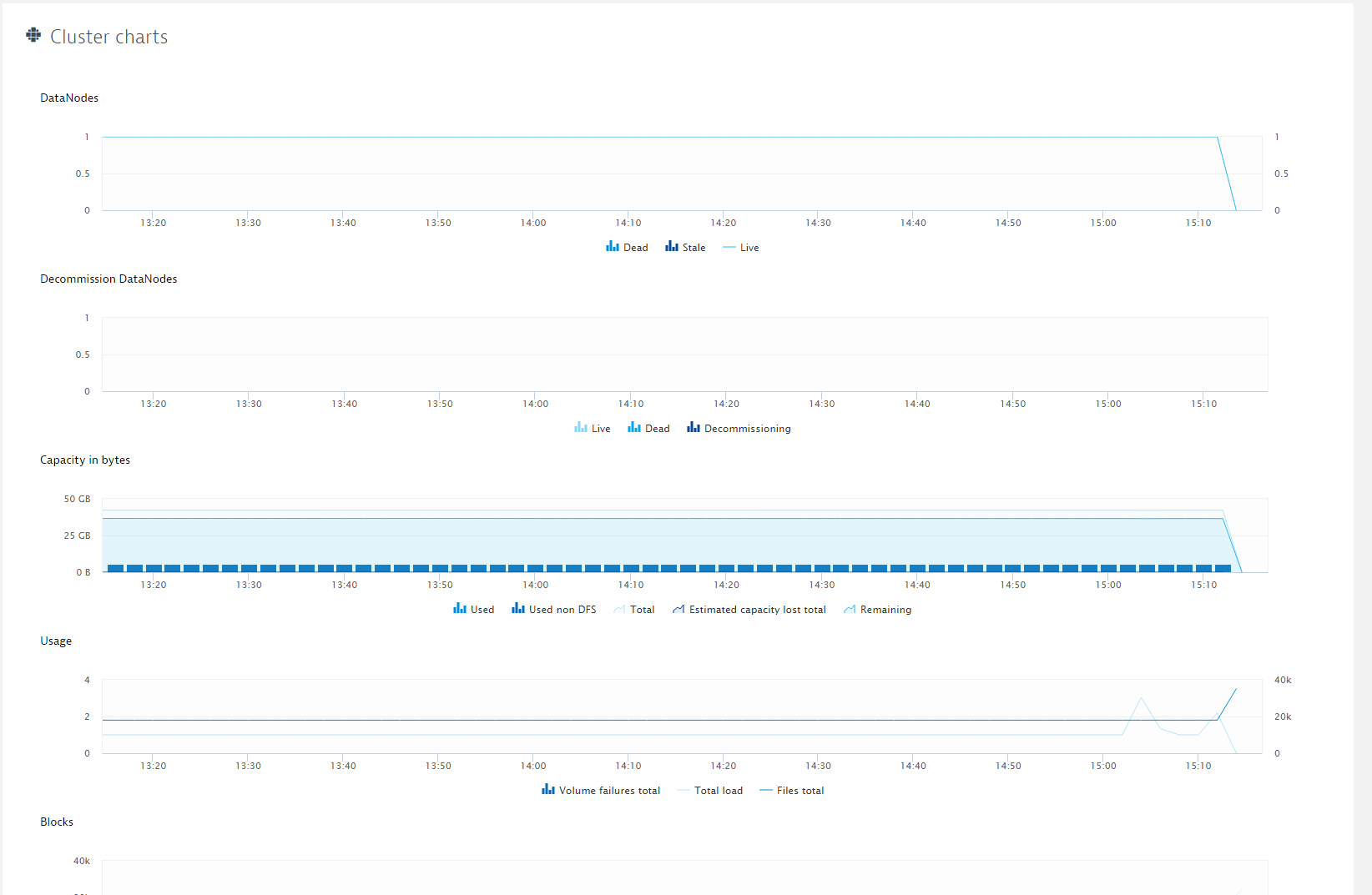Toggle the Used series in Capacity legend
The height and width of the screenshot is (895, 1372).
tap(473, 610)
